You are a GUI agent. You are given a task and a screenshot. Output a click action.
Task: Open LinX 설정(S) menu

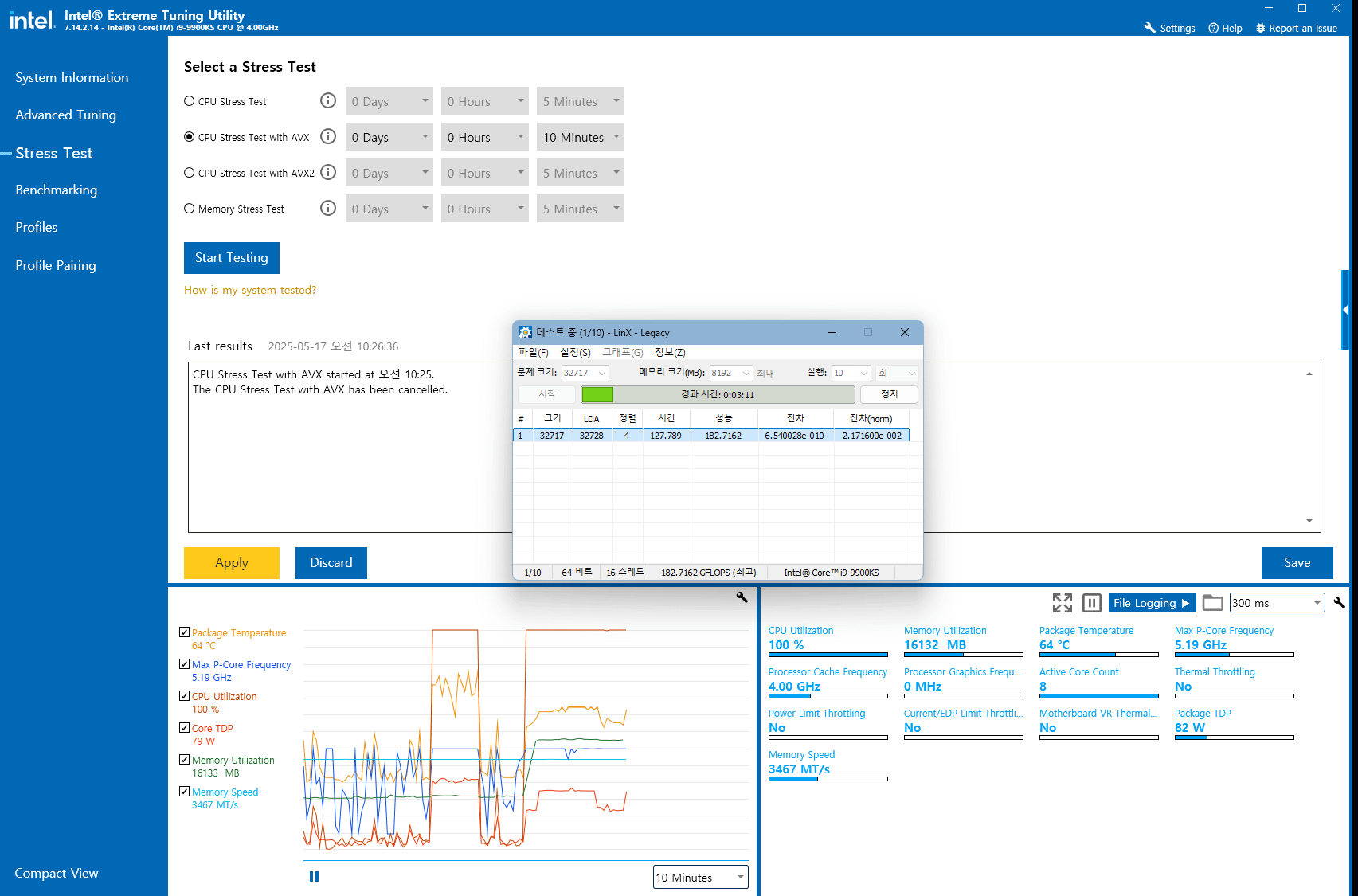pyautogui.click(x=575, y=352)
